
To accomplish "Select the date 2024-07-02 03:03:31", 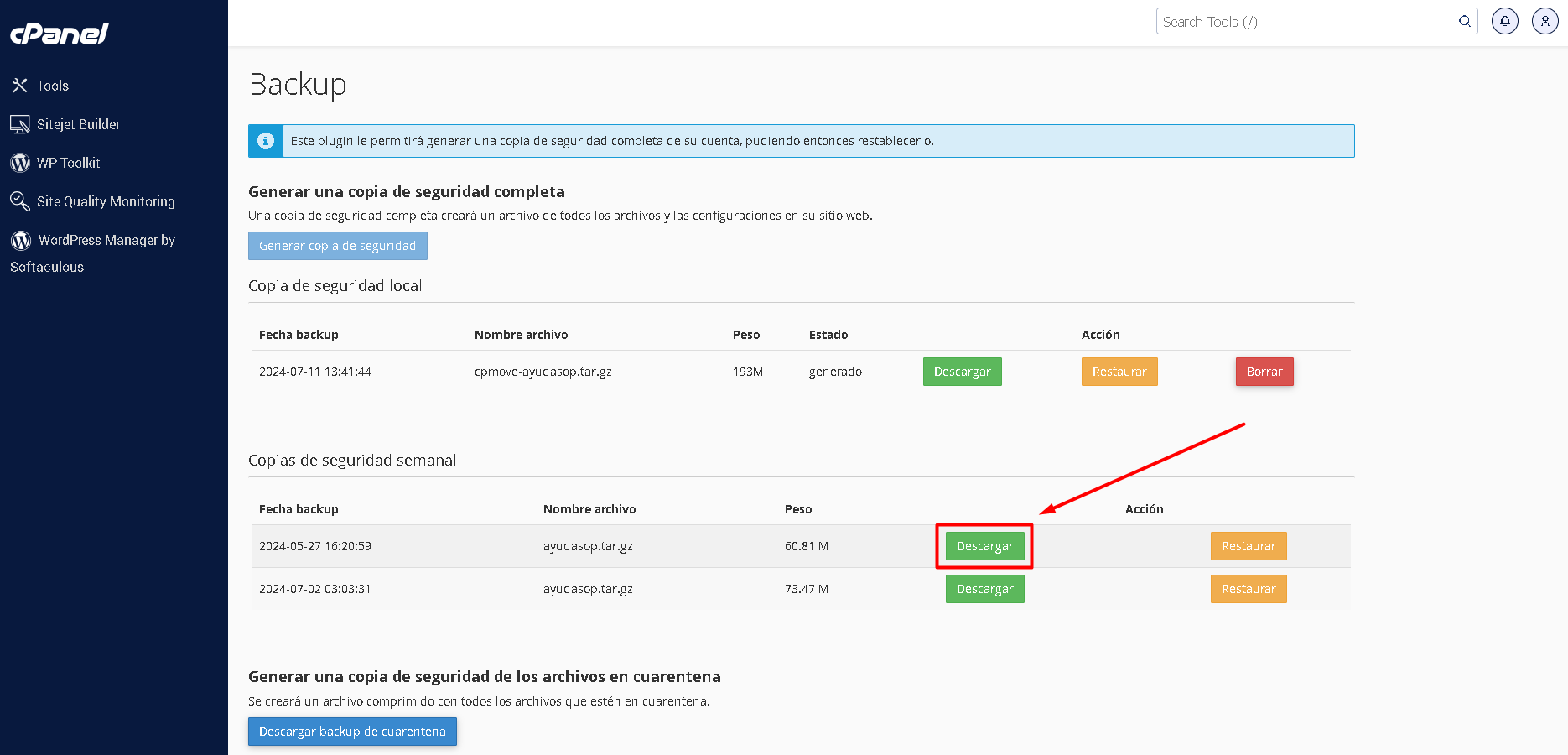I will pos(315,589).
